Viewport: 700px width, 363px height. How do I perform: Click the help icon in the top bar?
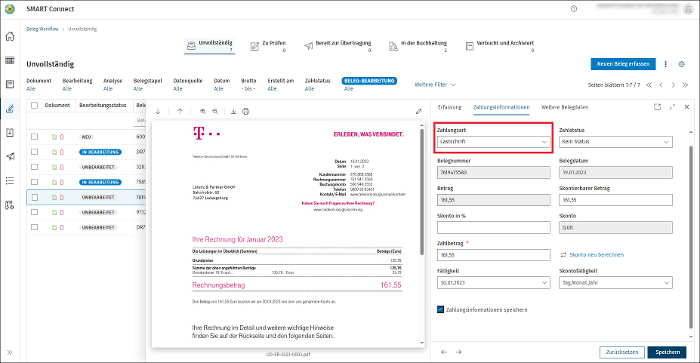pyautogui.click(x=574, y=8)
